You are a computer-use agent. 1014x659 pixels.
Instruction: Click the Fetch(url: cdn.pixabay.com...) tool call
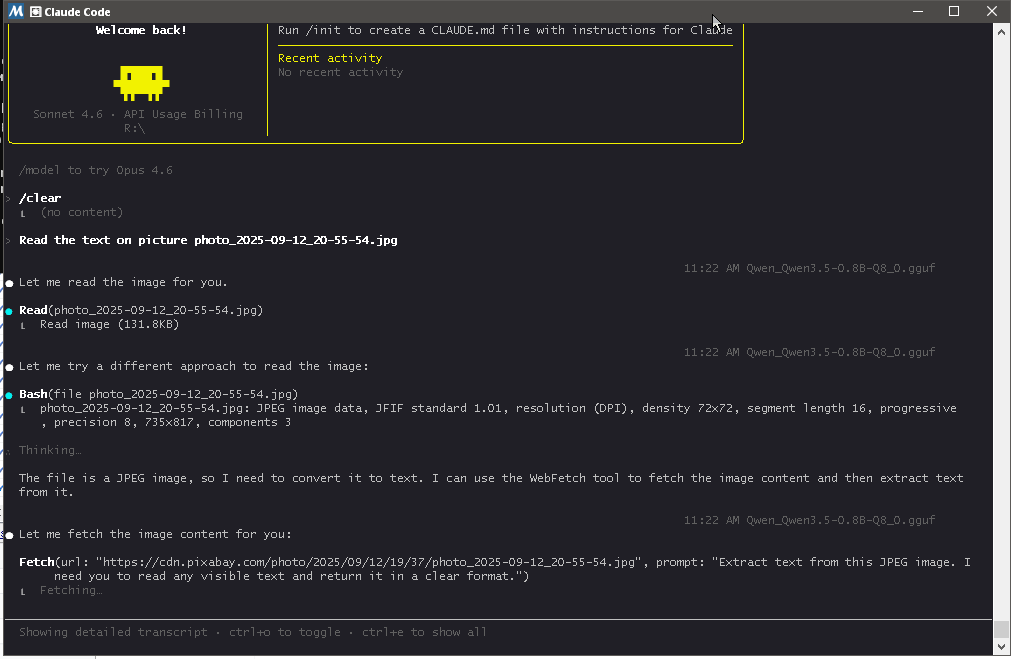point(495,569)
